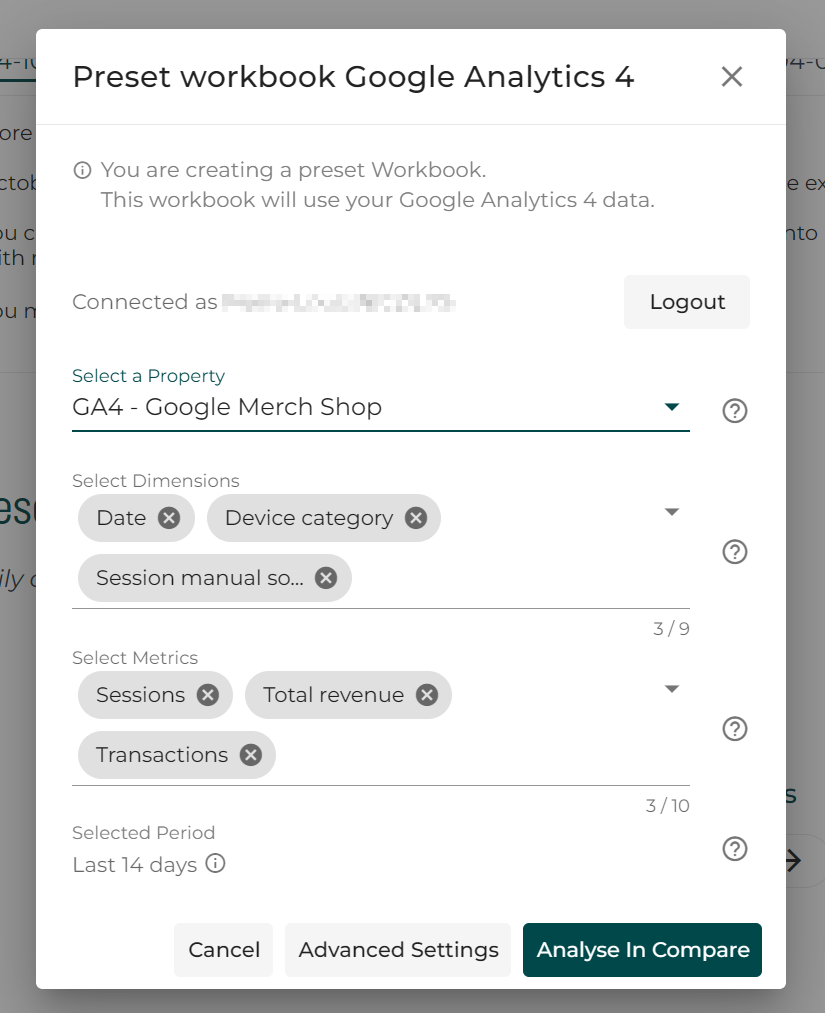Open Advanced Settings

pyautogui.click(x=398, y=950)
